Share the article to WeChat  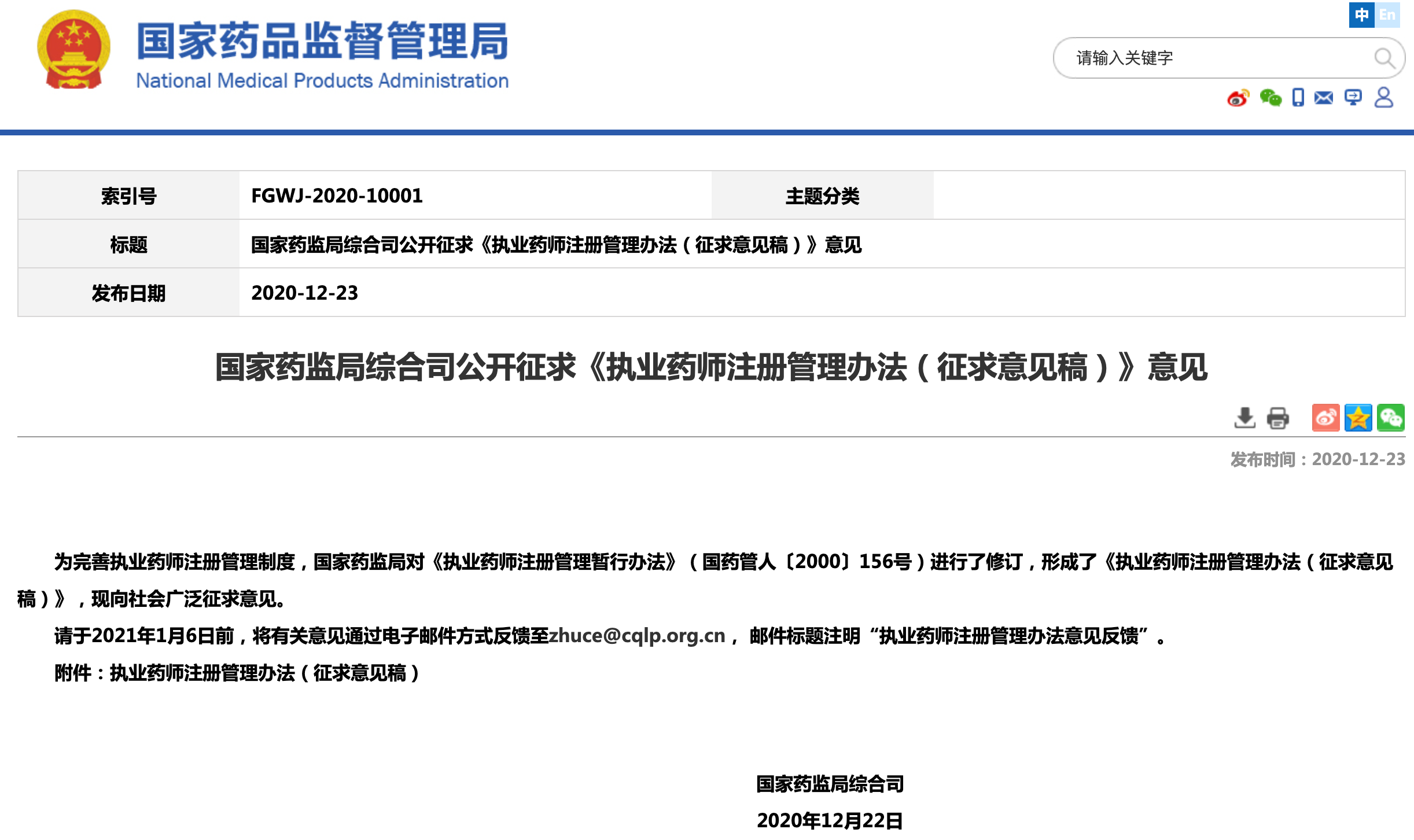(1390, 418)
